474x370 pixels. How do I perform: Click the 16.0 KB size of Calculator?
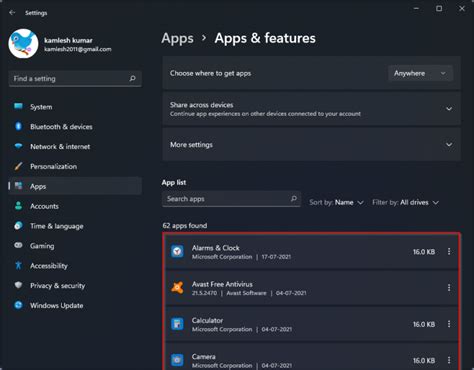coord(424,324)
